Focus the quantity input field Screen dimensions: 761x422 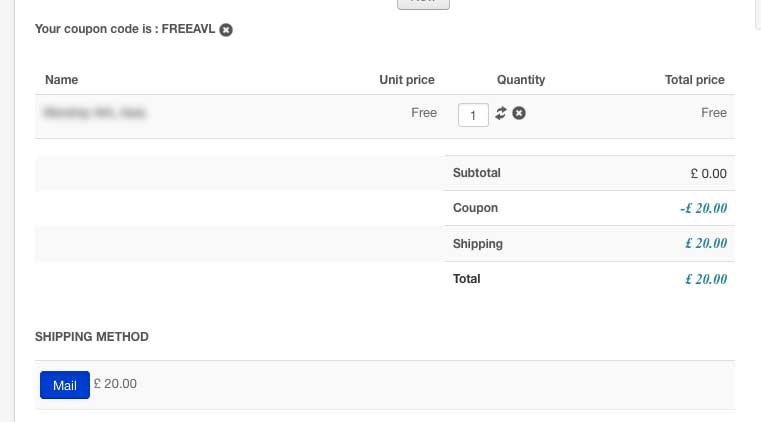pos(472,115)
